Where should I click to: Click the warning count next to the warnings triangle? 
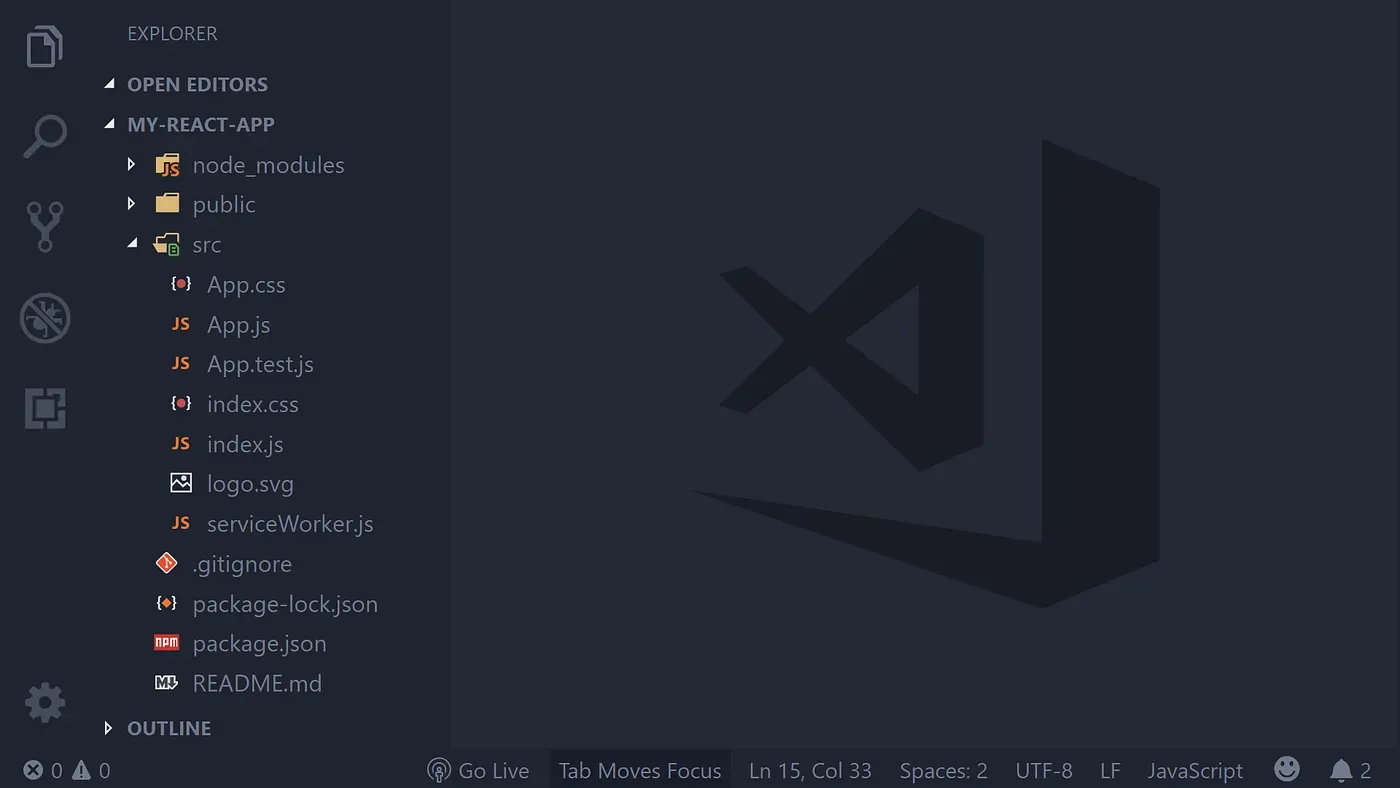104,770
